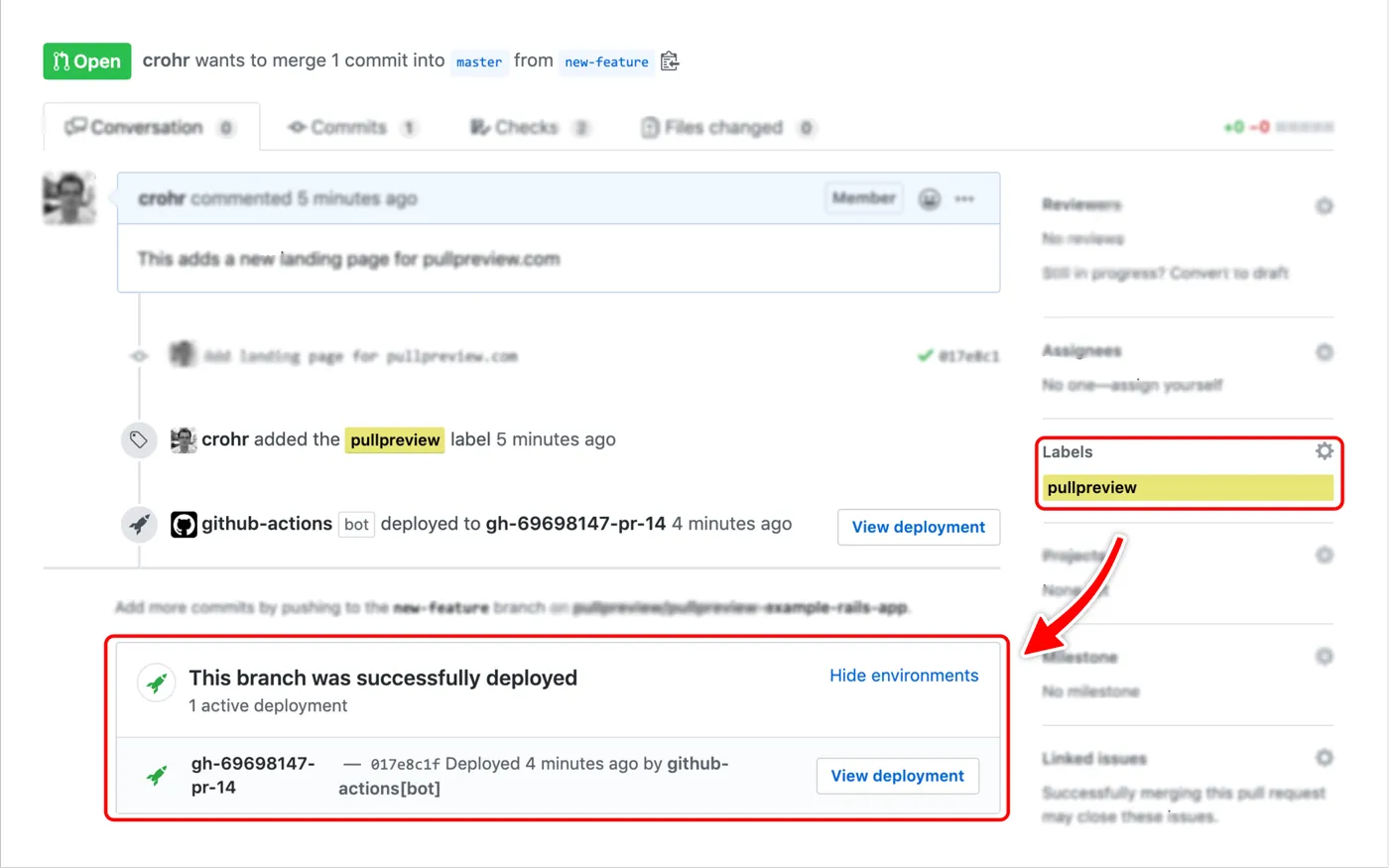The height and width of the screenshot is (868, 1389).
Task: Open the Labels gear to edit labels
Action: (1323, 450)
